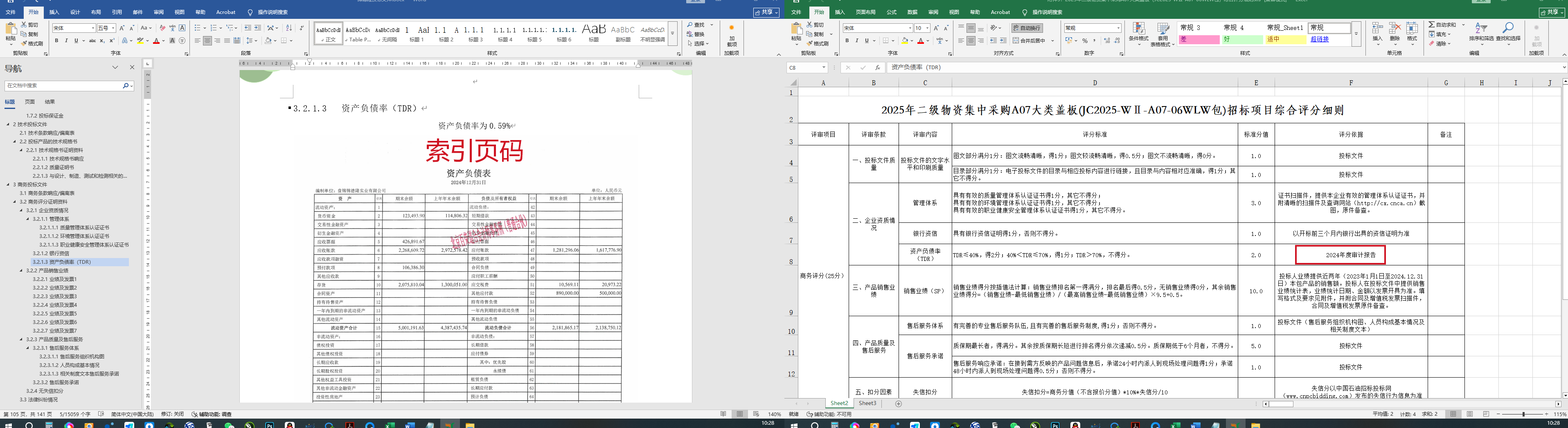Open Excel font size dropdown
This screenshot has height=428, width=1568.
tap(927, 28)
